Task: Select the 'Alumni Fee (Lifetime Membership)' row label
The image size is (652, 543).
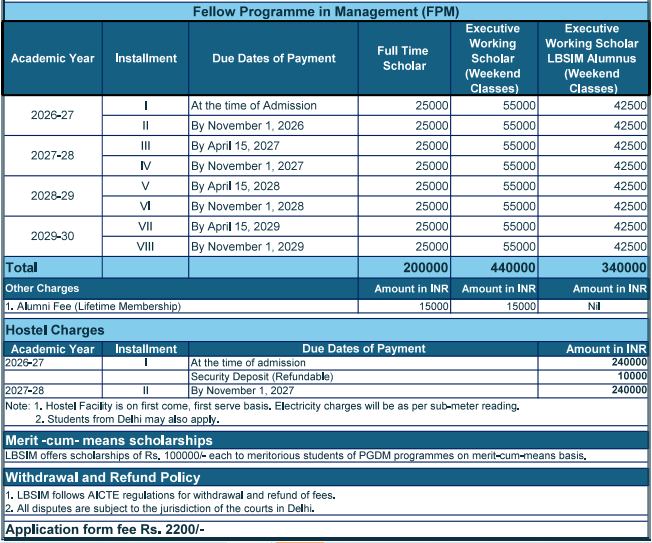Action: click(x=94, y=308)
